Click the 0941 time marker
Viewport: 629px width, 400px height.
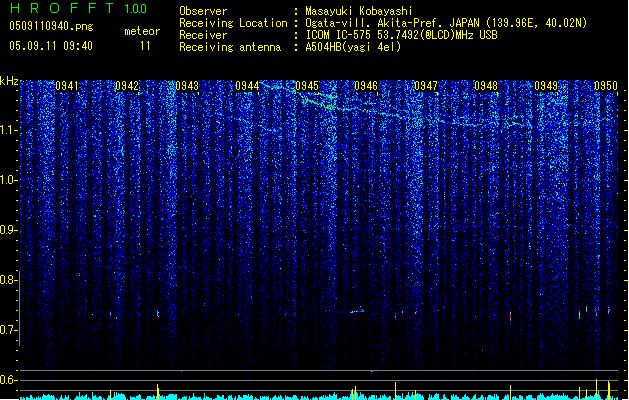tap(67, 86)
